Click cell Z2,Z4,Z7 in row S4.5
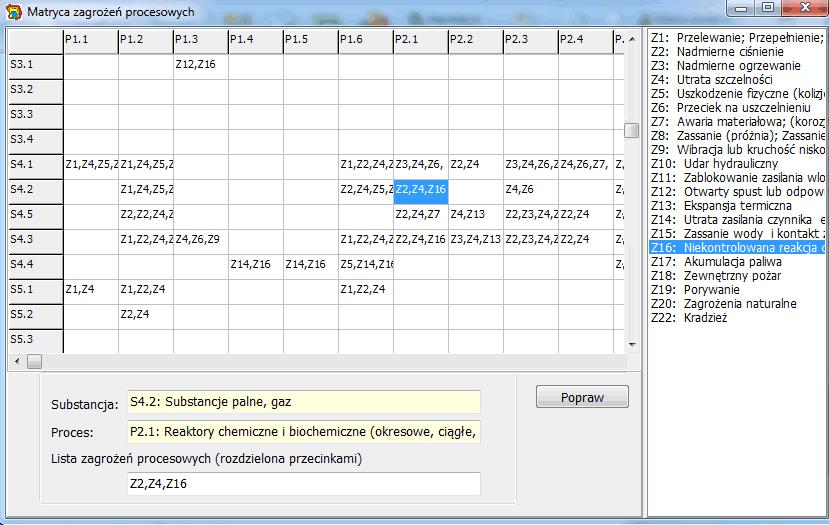 coord(421,217)
